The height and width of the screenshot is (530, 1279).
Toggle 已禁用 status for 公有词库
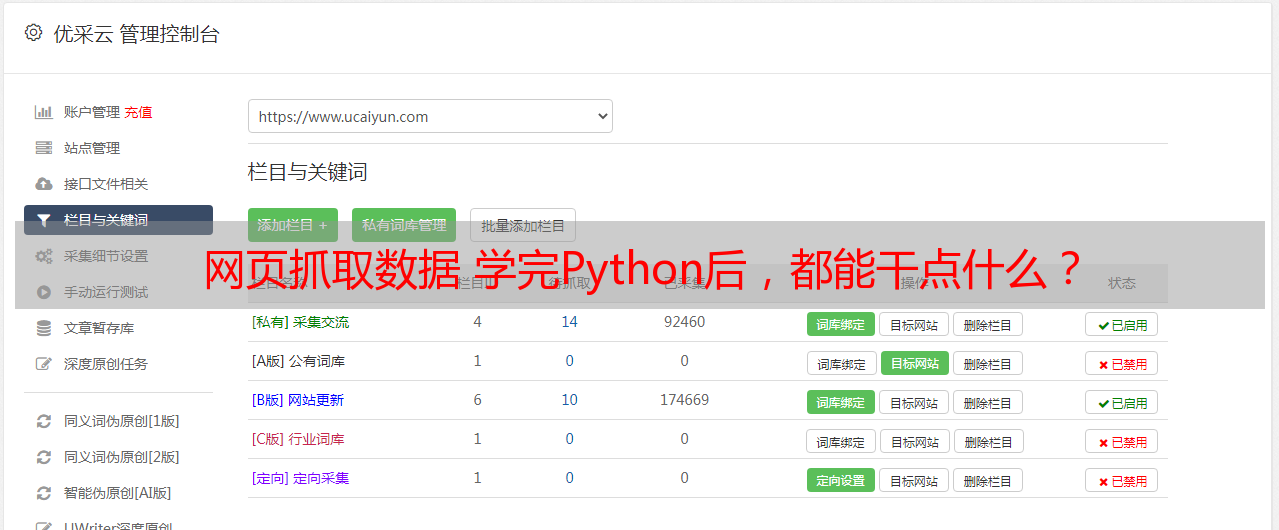coord(1122,363)
